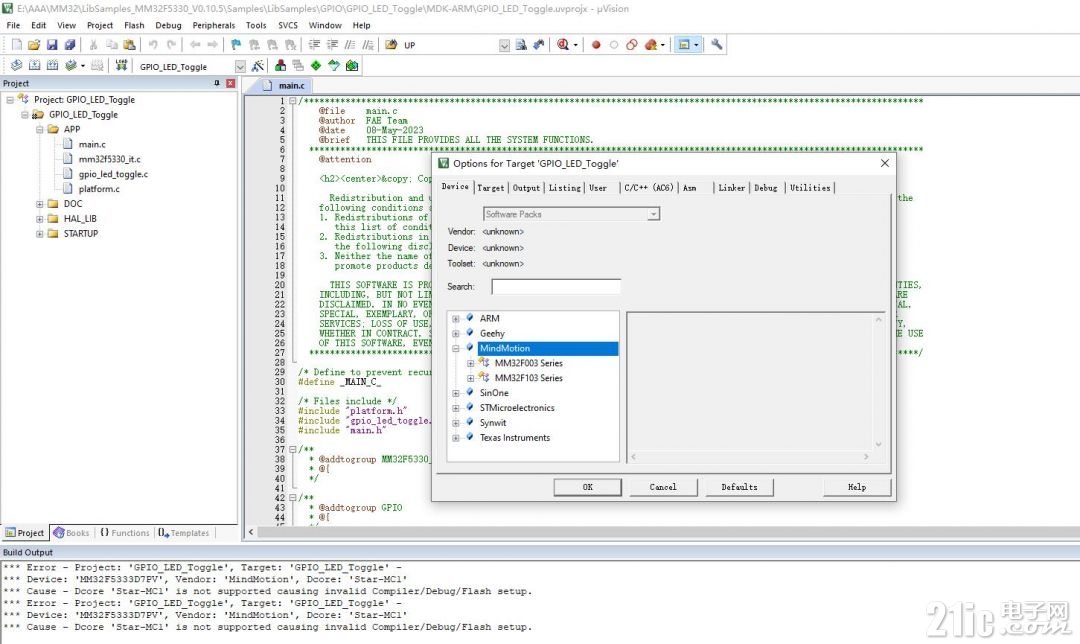Open the Find text dropdown next to UP
The image size is (1080, 644).
504,45
